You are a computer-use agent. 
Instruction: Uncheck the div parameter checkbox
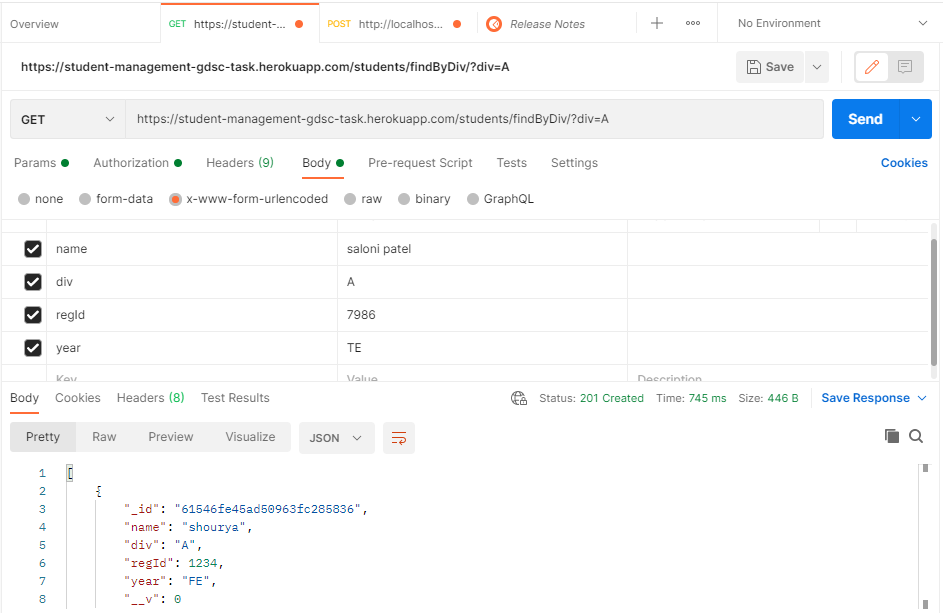coord(33,282)
